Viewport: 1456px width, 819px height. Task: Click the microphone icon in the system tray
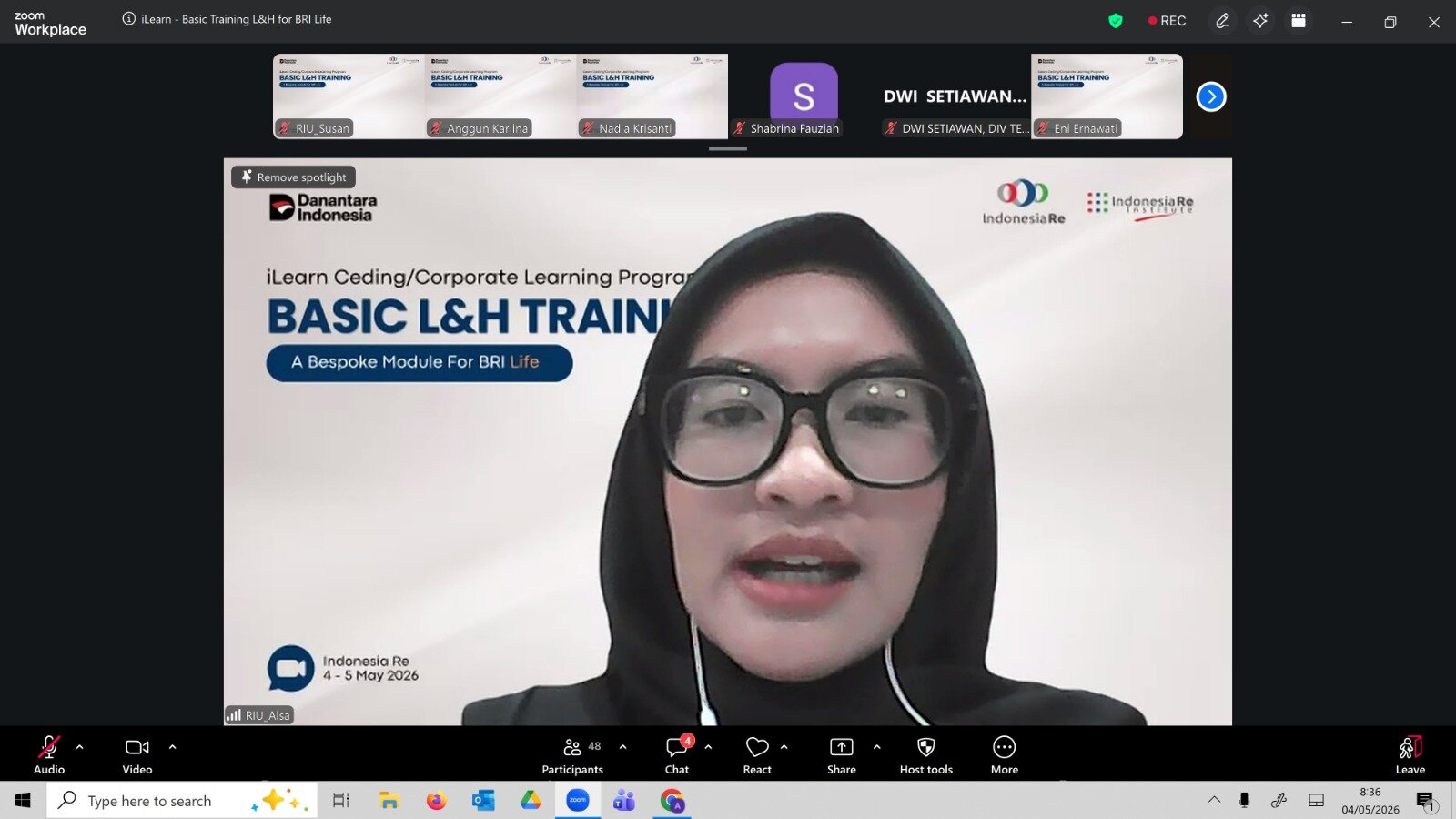point(1244,800)
